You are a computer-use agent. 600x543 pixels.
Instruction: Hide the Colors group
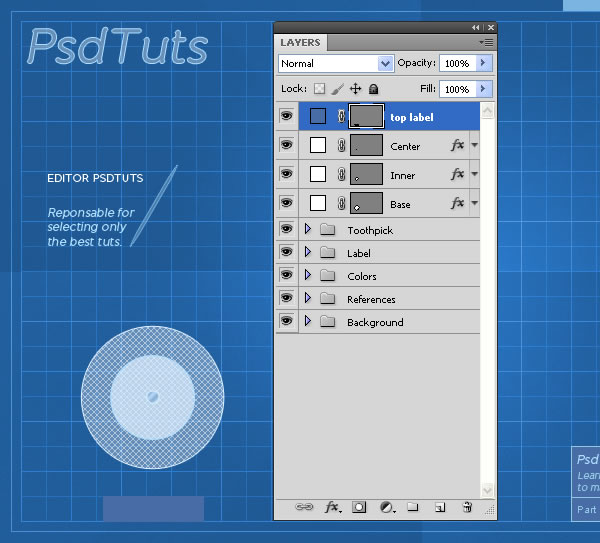click(287, 275)
